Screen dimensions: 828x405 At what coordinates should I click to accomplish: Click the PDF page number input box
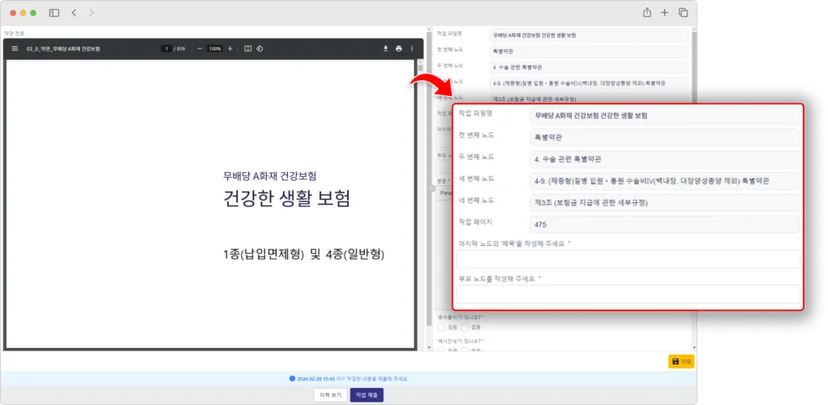point(166,49)
